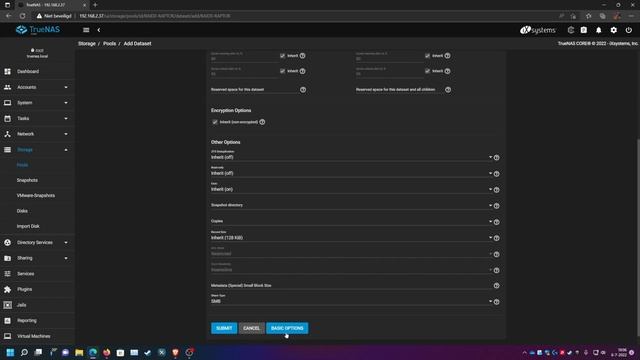Expand the Tasks menu in sidebar
Viewport: 640px width, 360px height.
click(x=37, y=118)
